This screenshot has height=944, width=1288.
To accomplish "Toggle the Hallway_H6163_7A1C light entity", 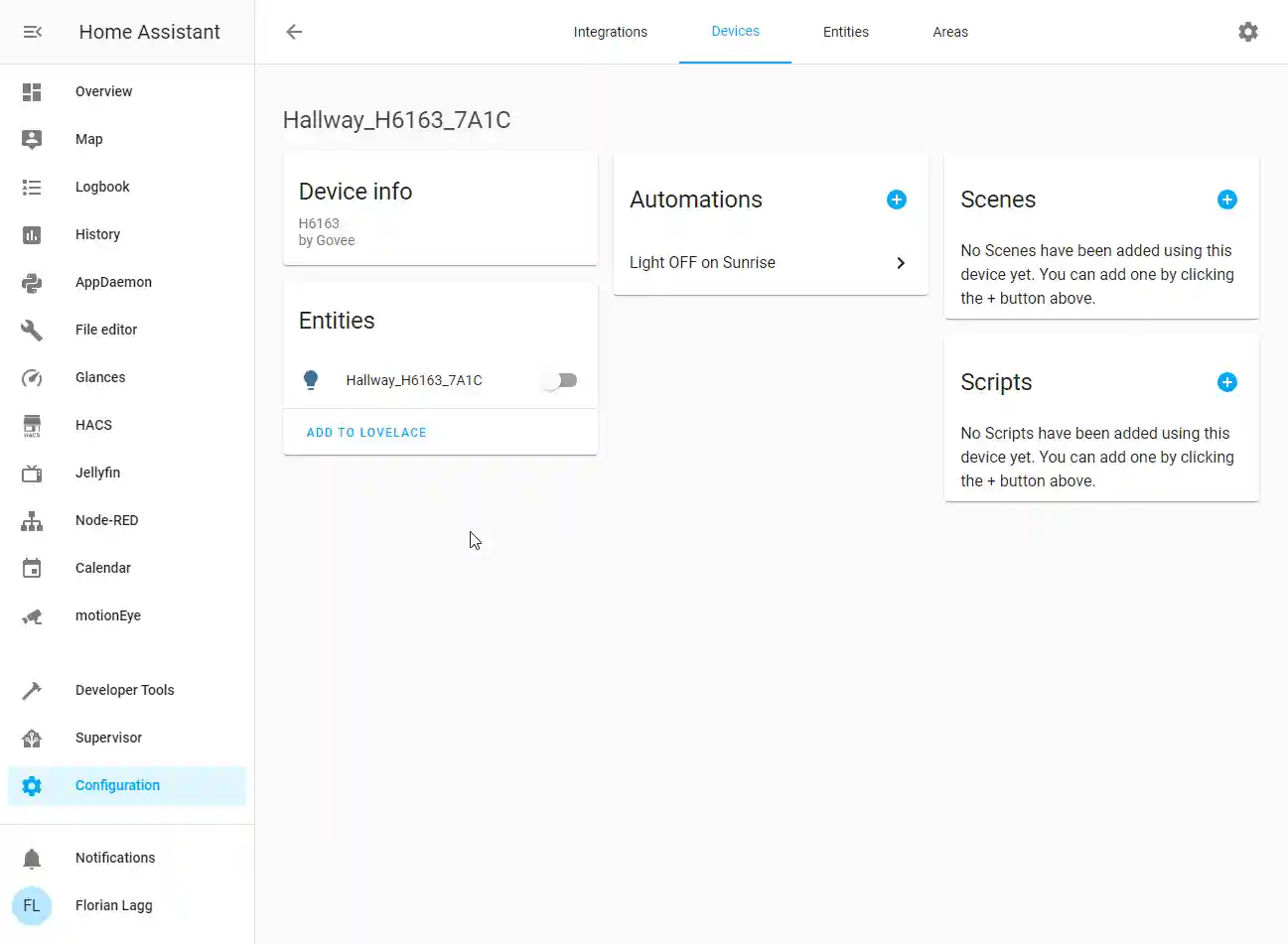I will pyautogui.click(x=559, y=380).
